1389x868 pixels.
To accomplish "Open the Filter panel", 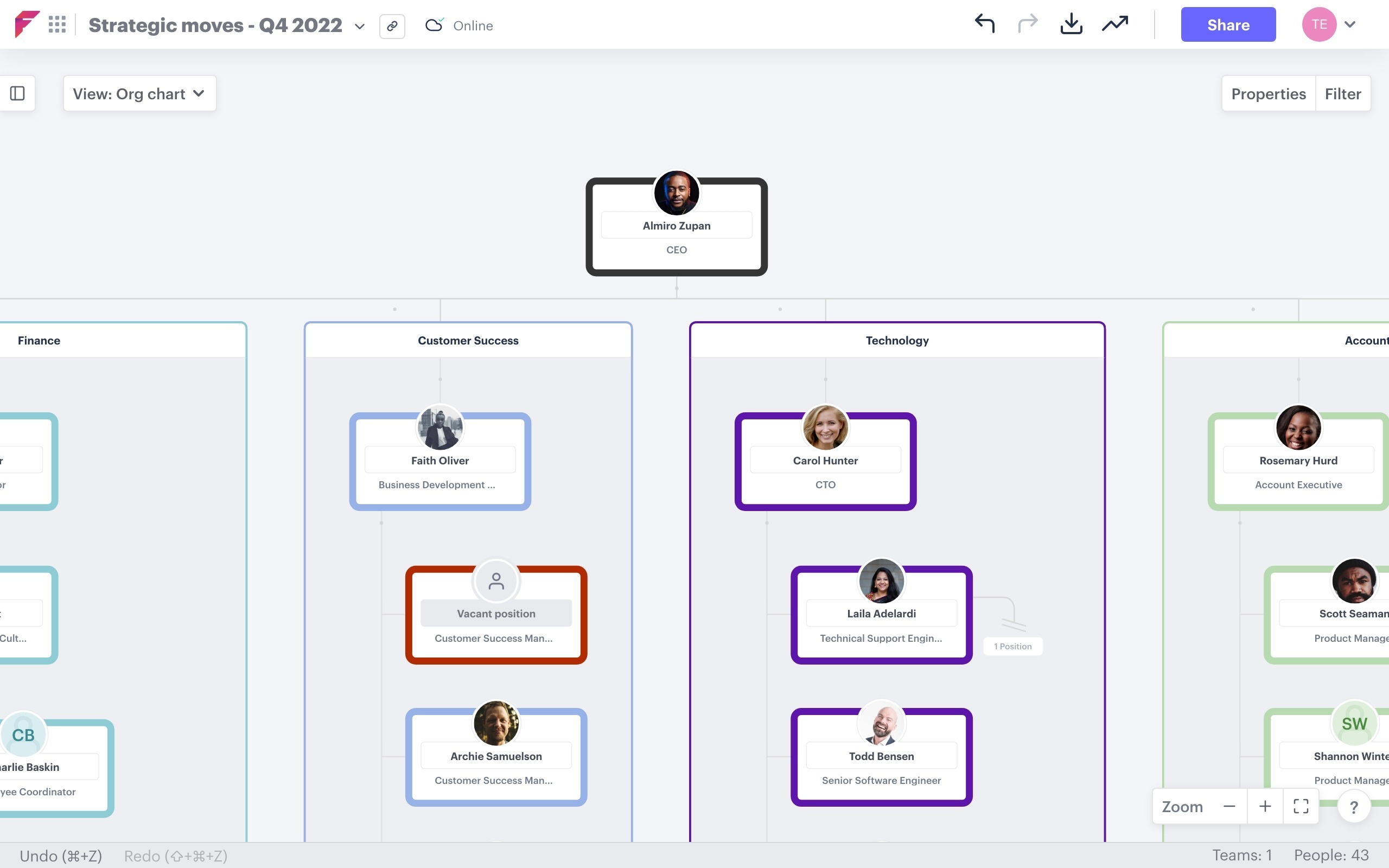I will (1342, 93).
